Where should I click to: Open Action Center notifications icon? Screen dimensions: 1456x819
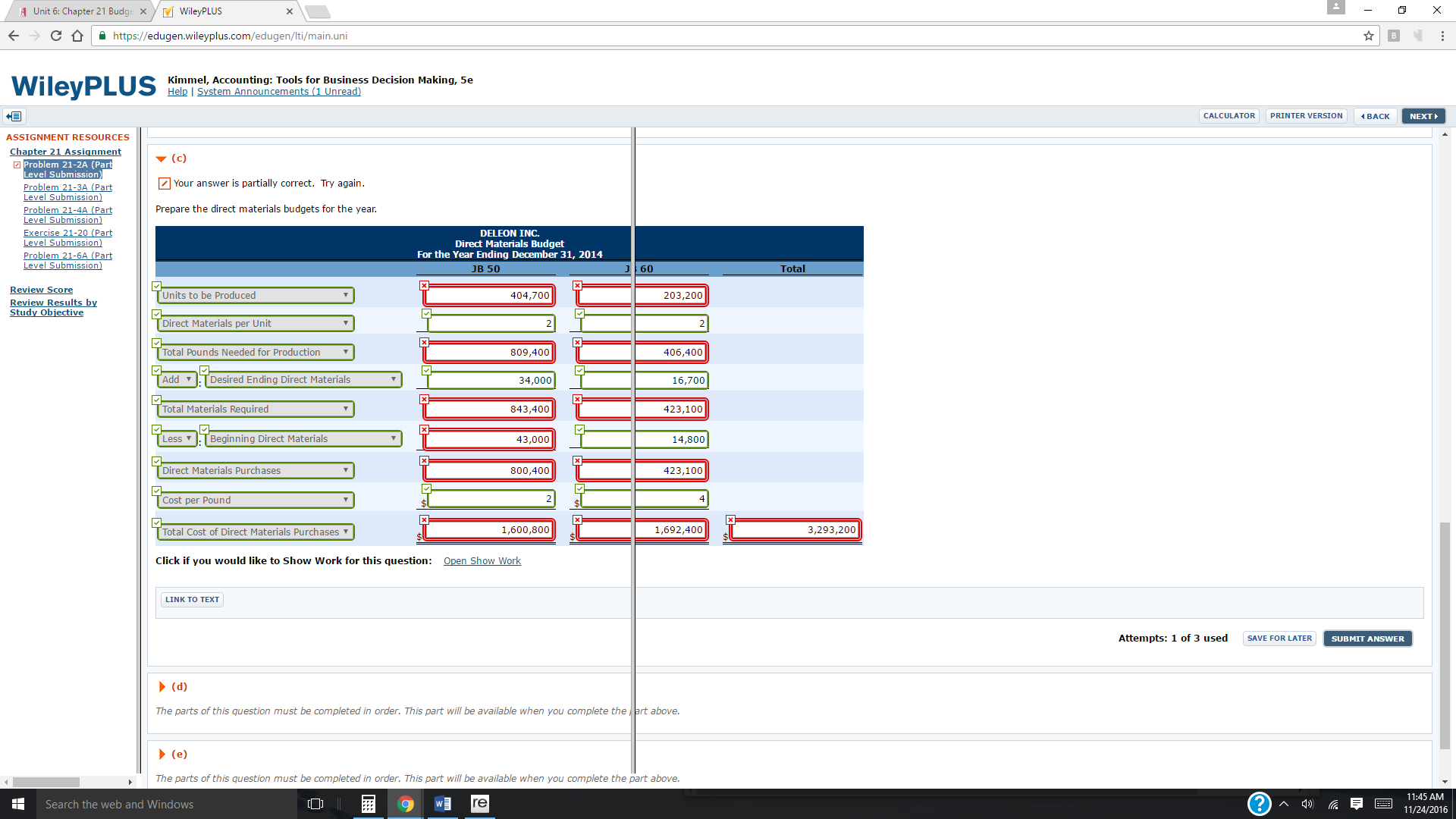tap(1357, 804)
